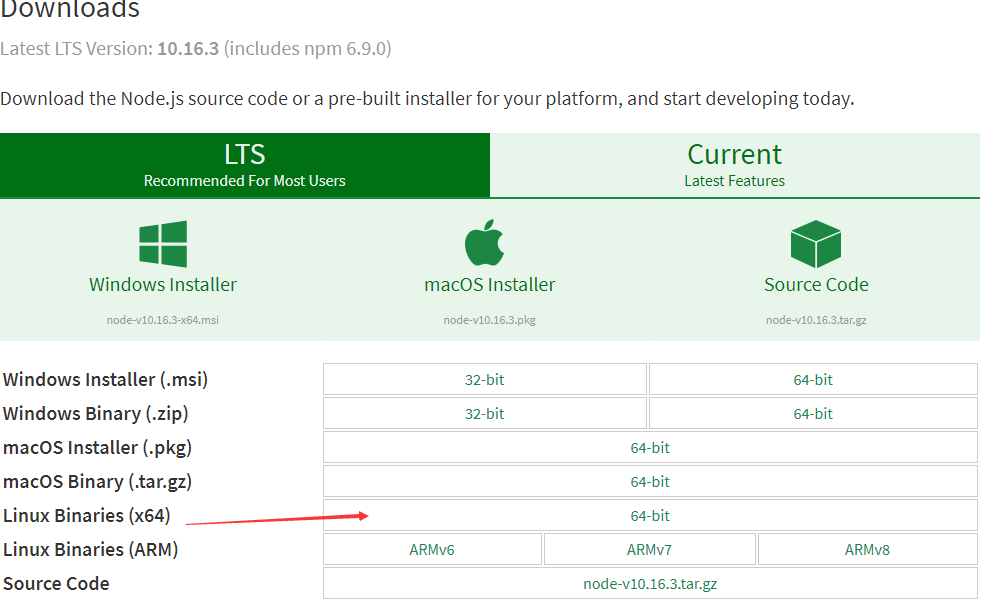Click the Windows logo icon

coord(163,243)
